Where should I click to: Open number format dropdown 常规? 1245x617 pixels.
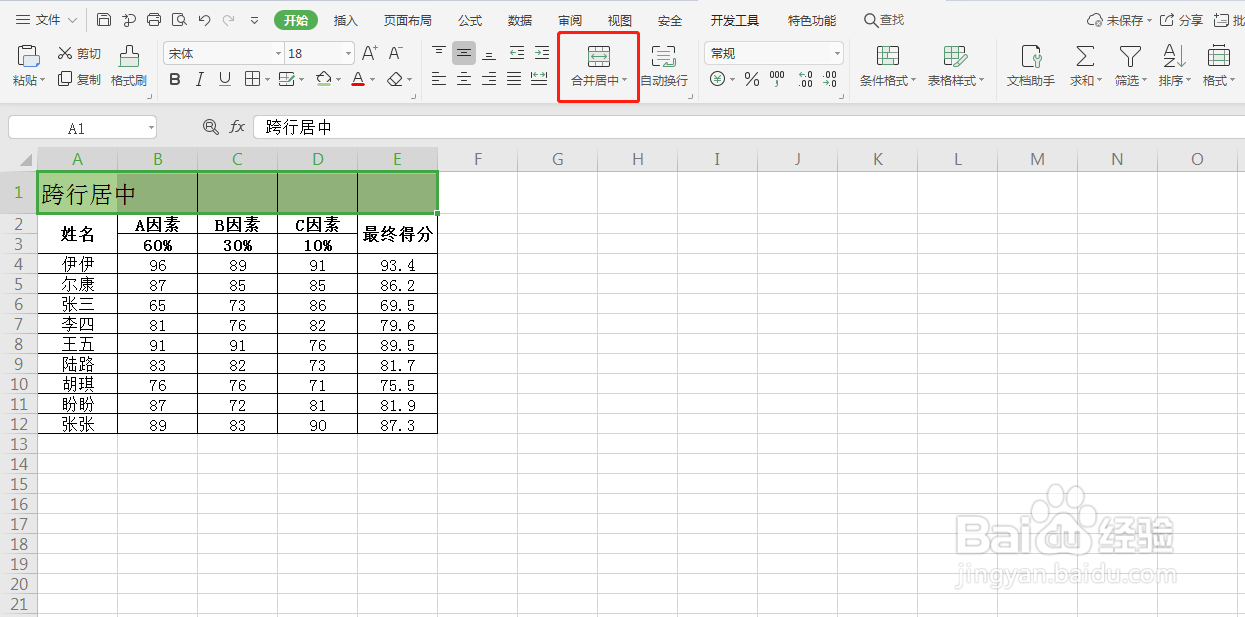[x=837, y=54]
